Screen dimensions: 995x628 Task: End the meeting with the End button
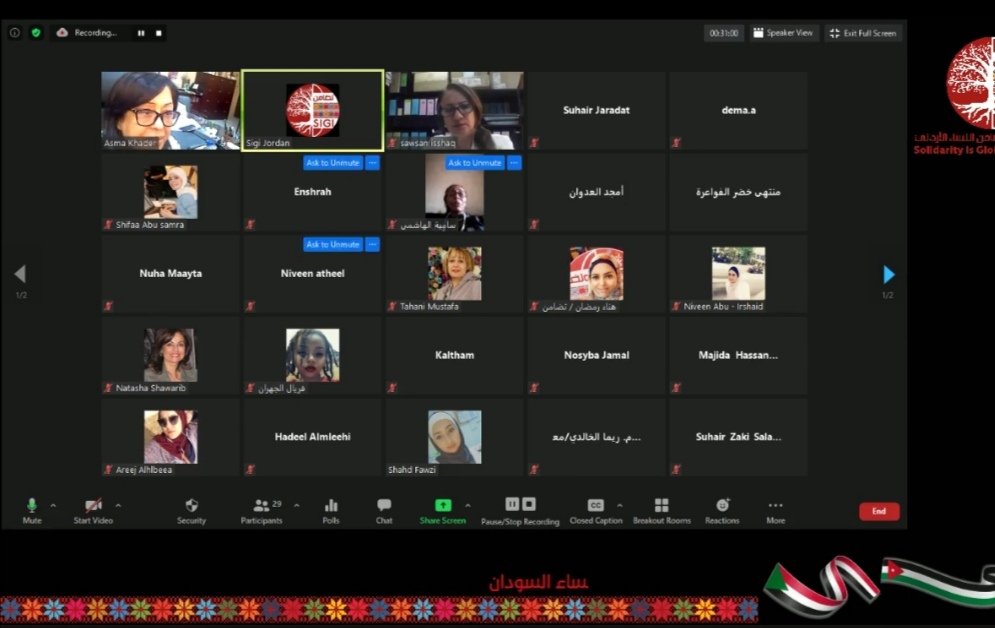[x=879, y=511]
